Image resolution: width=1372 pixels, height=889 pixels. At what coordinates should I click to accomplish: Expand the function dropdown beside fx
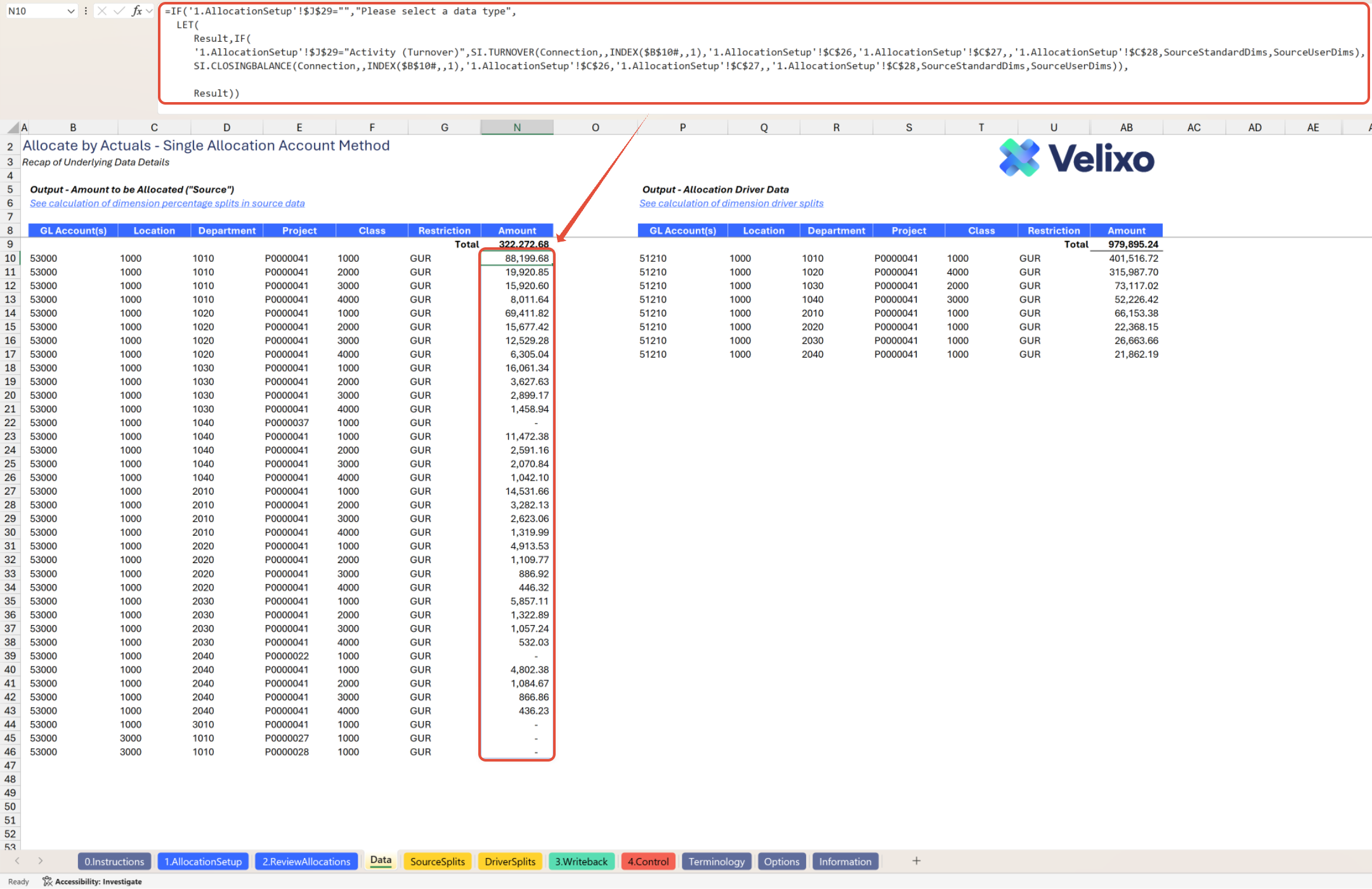pos(149,11)
